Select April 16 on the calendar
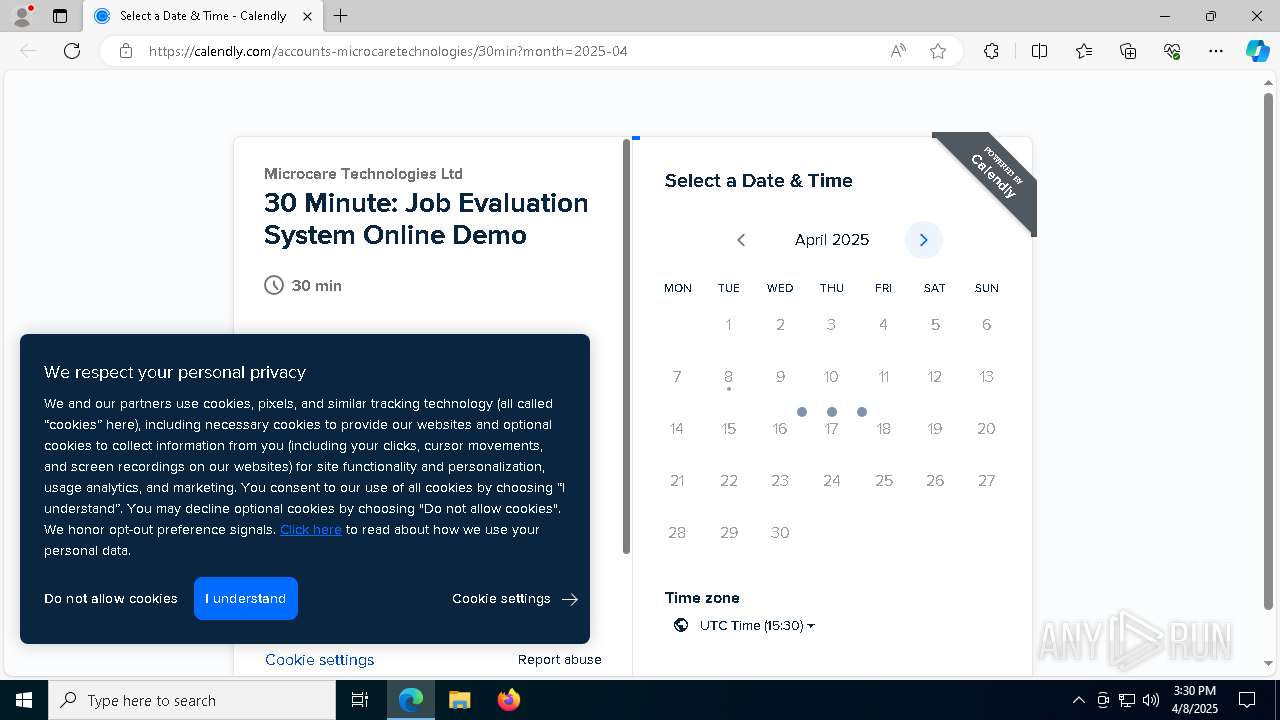The image size is (1280, 720). coord(780,429)
